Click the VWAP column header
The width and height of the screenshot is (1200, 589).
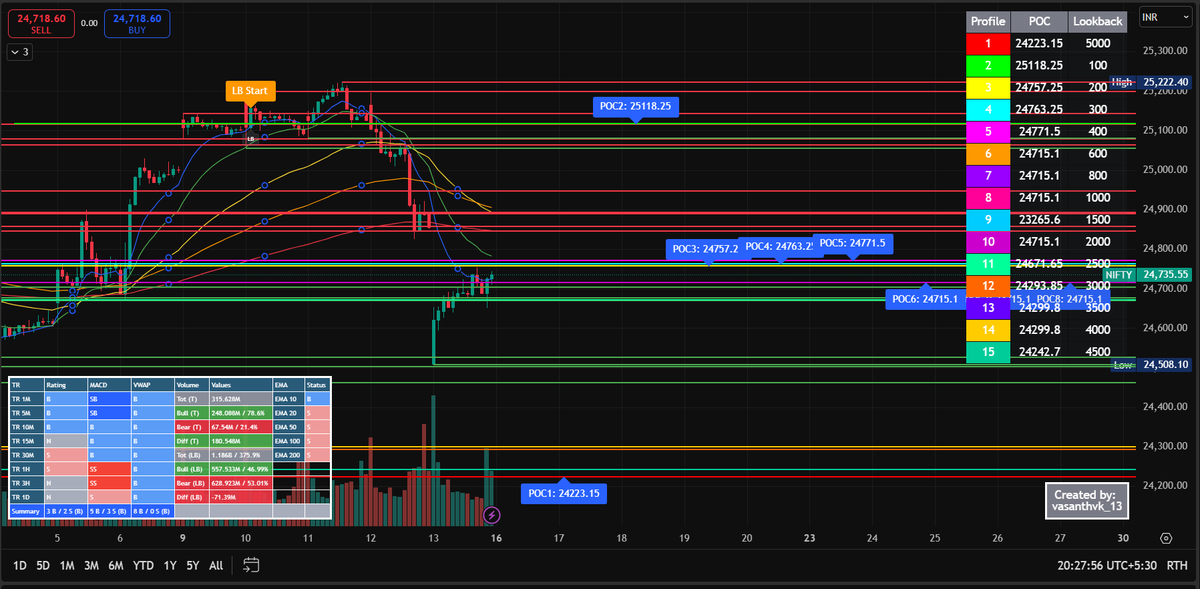click(x=152, y=384)
